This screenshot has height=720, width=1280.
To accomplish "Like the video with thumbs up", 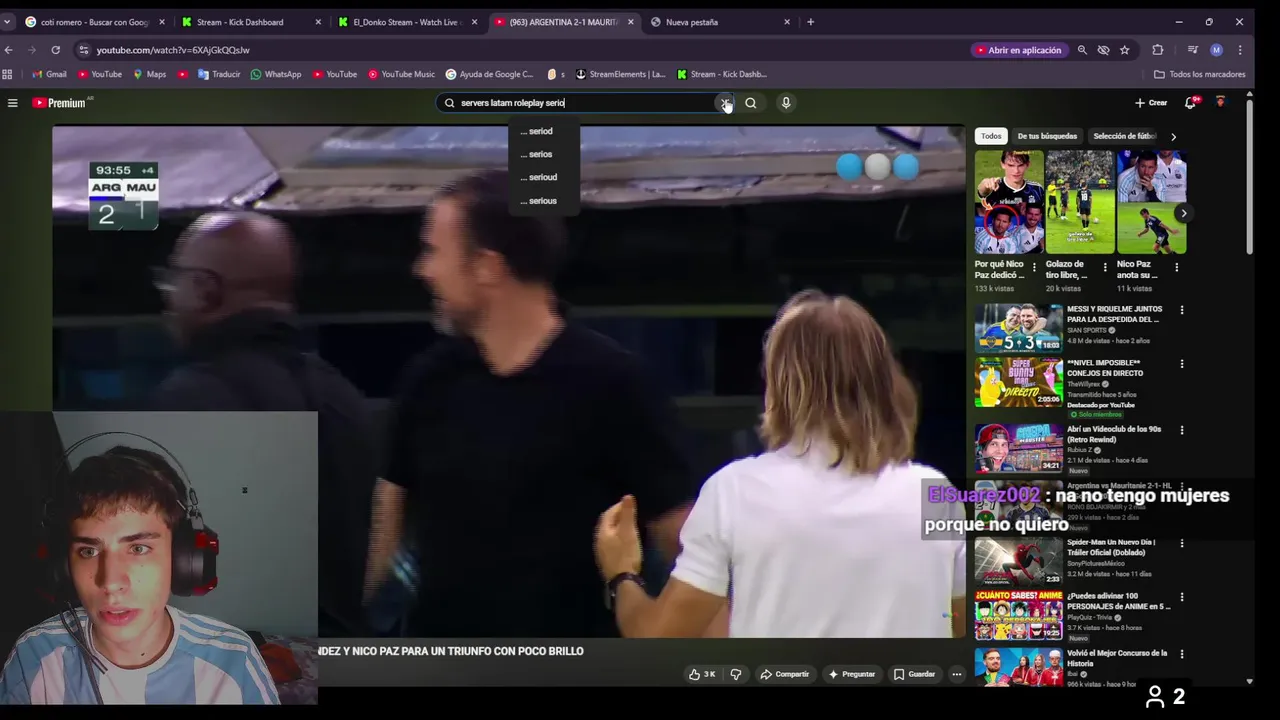I will pos(702,674).
